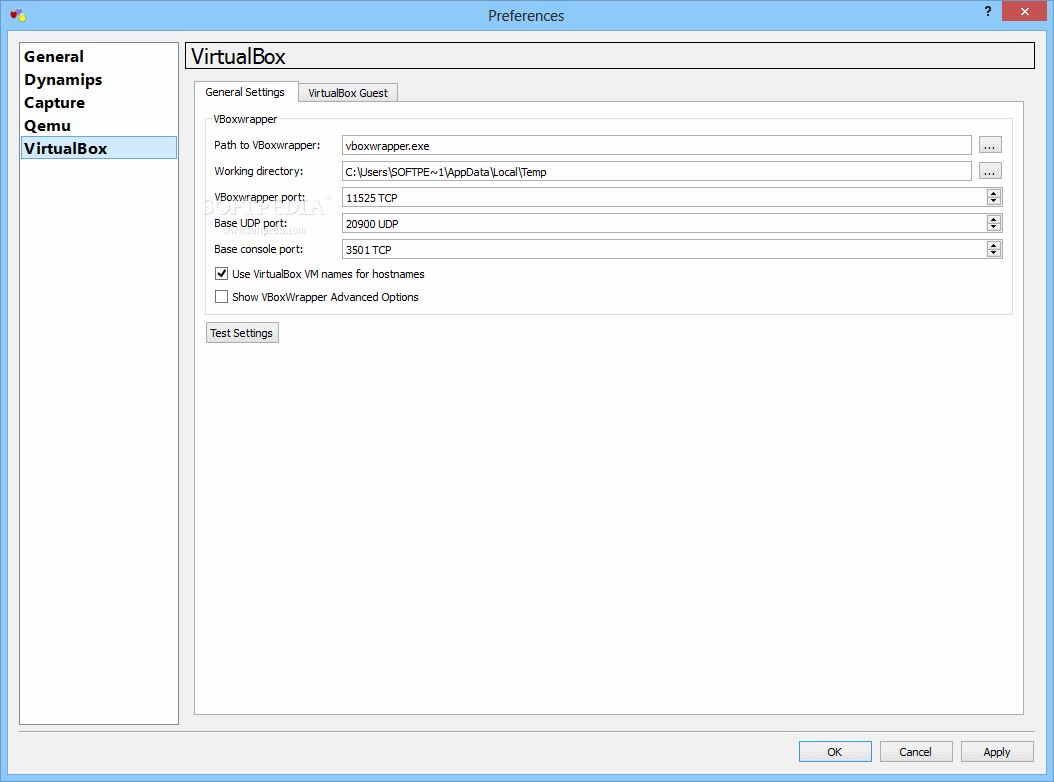Close the Preferences window
1054x782 pixels.
(x=1024, y=11)
